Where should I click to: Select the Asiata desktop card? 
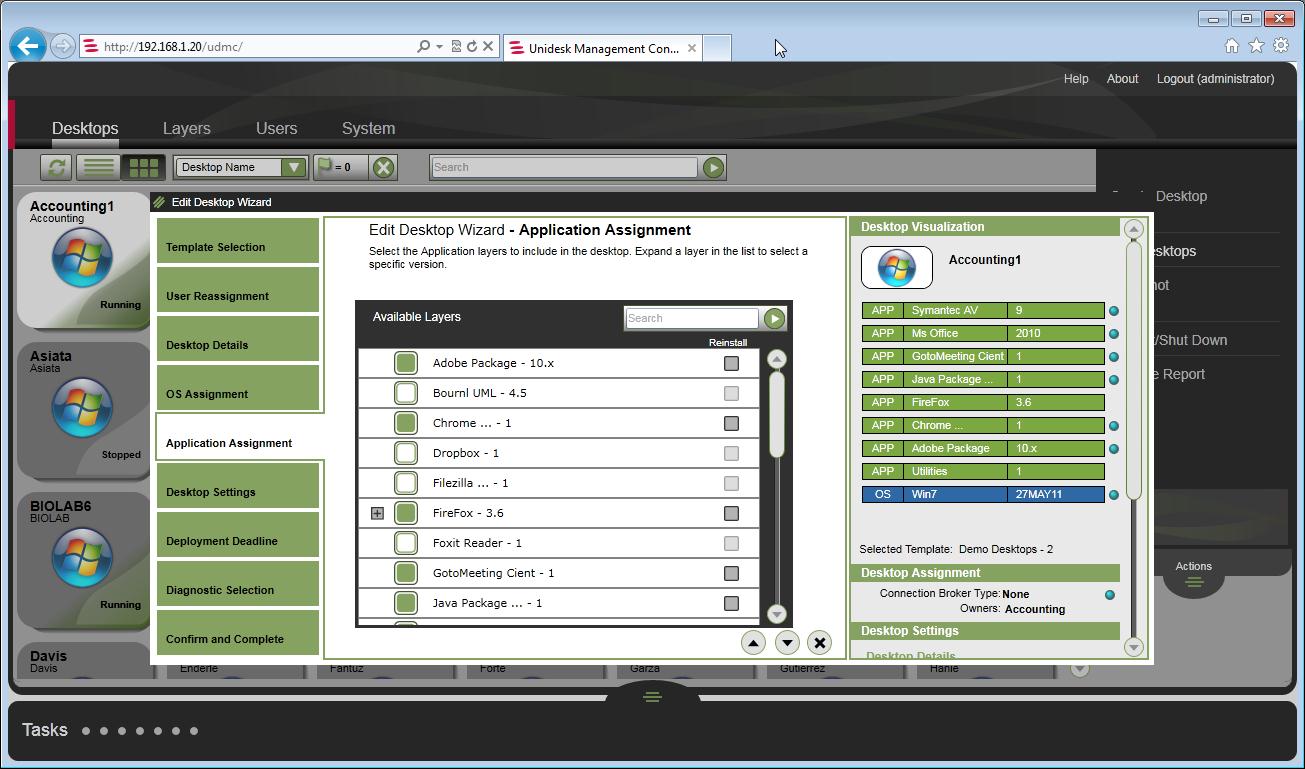pyautogui.click(x=83, y=409)
